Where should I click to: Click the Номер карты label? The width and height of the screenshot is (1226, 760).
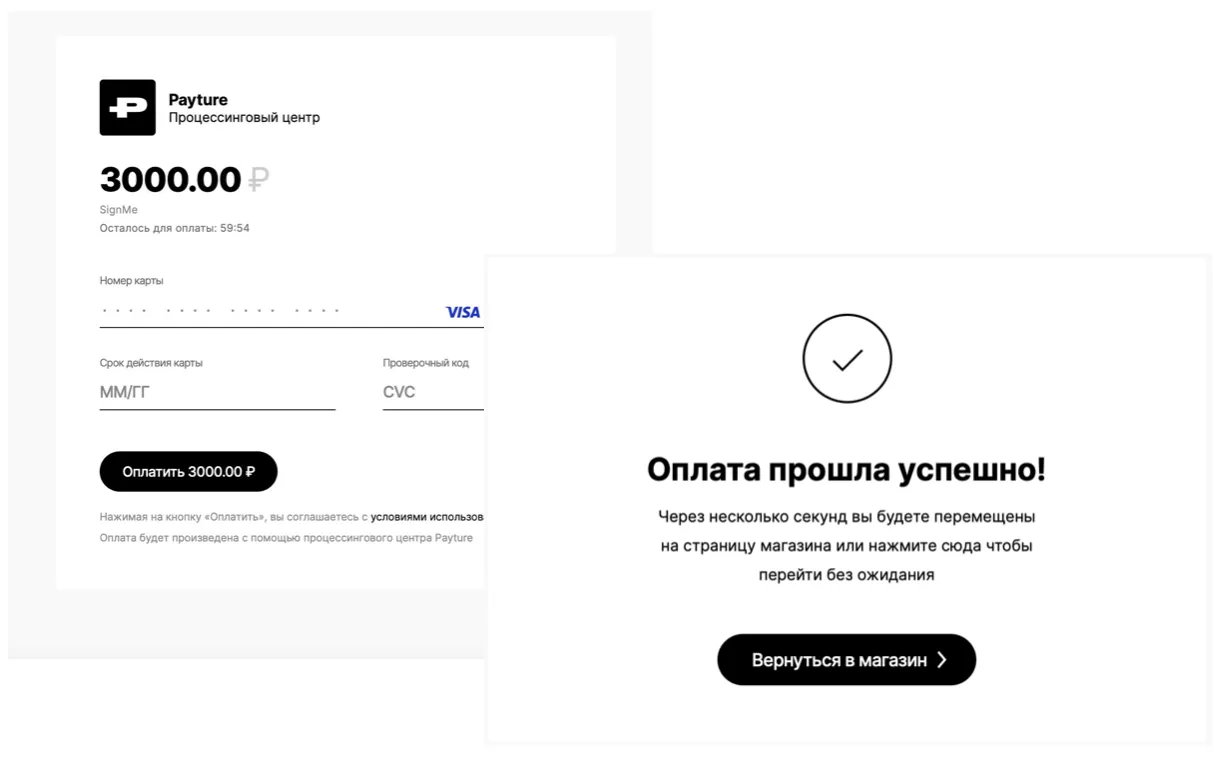[x=131, y=281]
